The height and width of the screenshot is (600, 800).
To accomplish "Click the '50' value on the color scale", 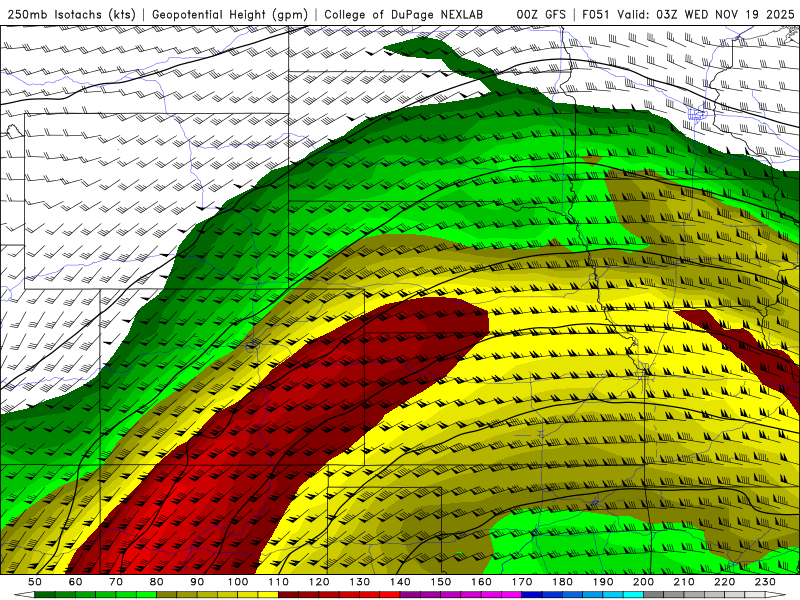I will pyautogui.click(x=35, y=582).
